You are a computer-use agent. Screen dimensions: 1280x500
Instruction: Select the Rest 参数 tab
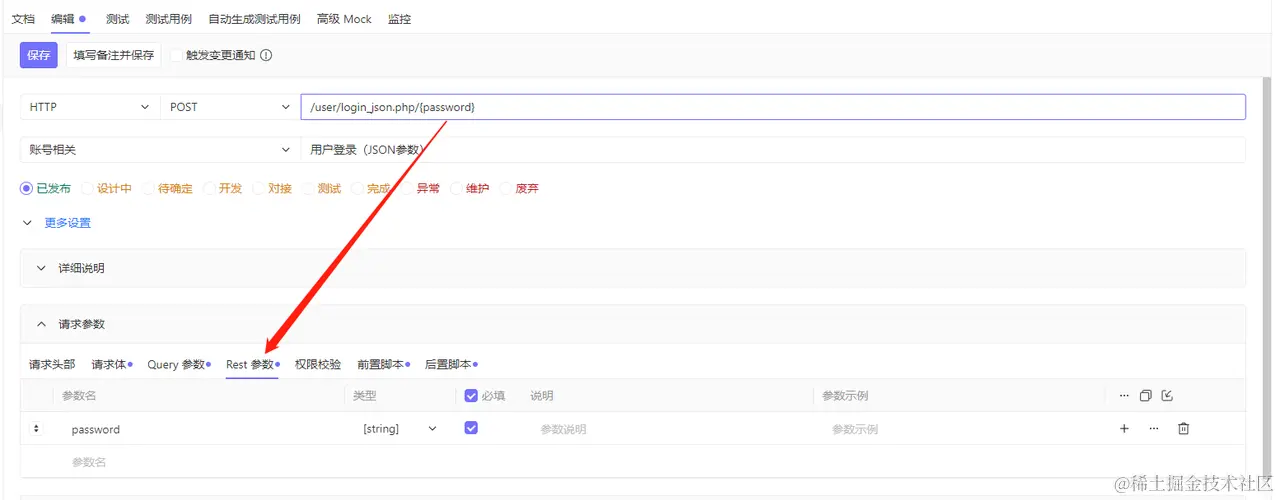click(x=250, y=365)
